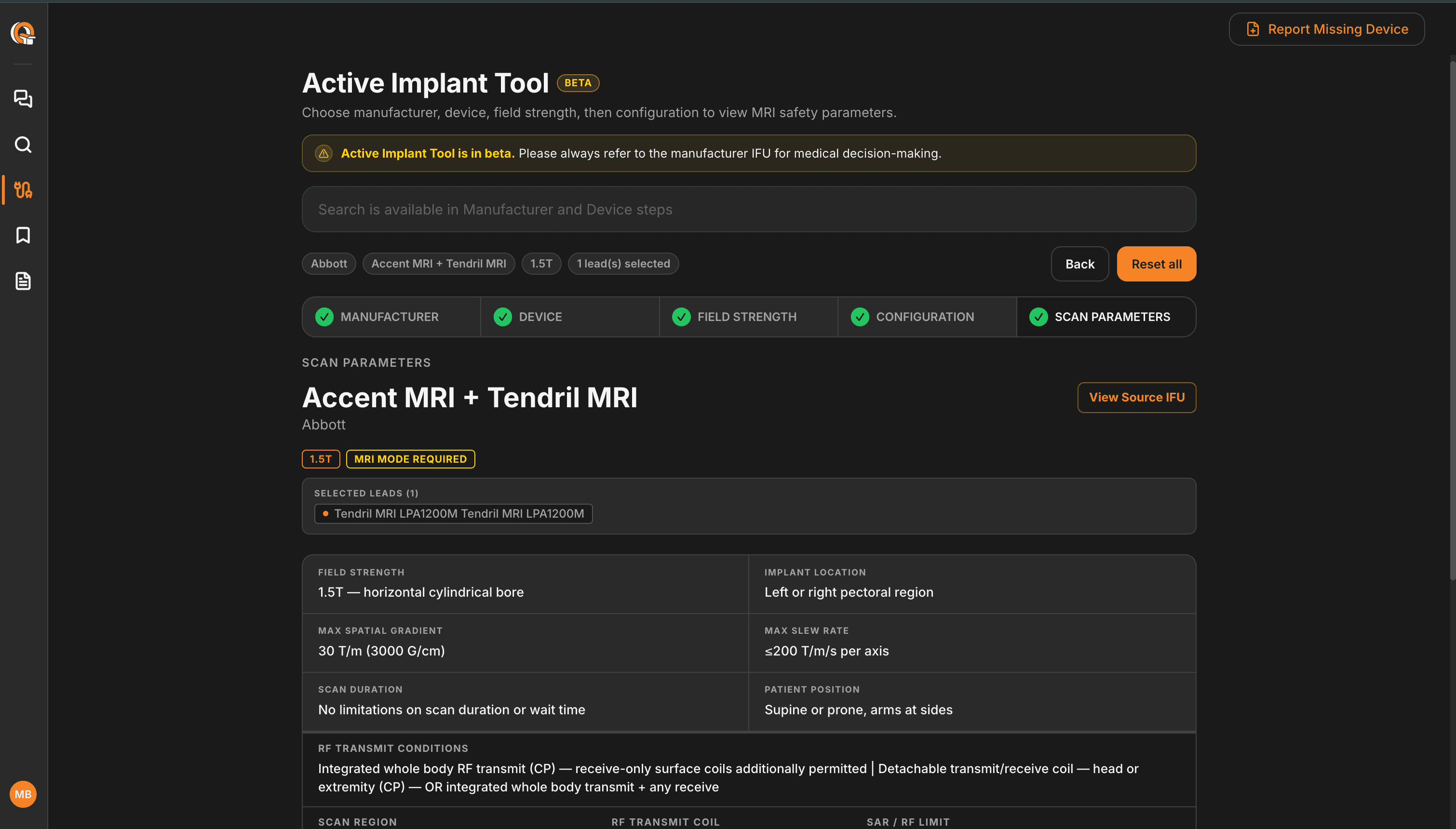Click the RF Transmit Conditions description text
The image size is (1456, 829).
(728, 778)
